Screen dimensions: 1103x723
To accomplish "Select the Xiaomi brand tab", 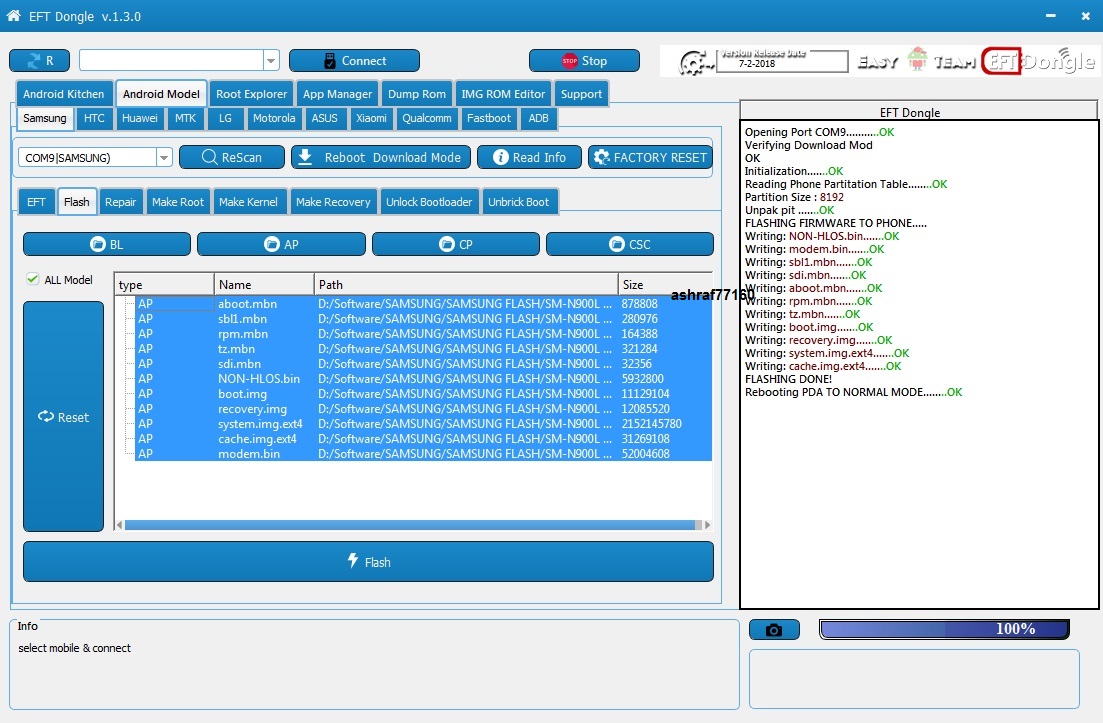I will [x=371, y=118].
